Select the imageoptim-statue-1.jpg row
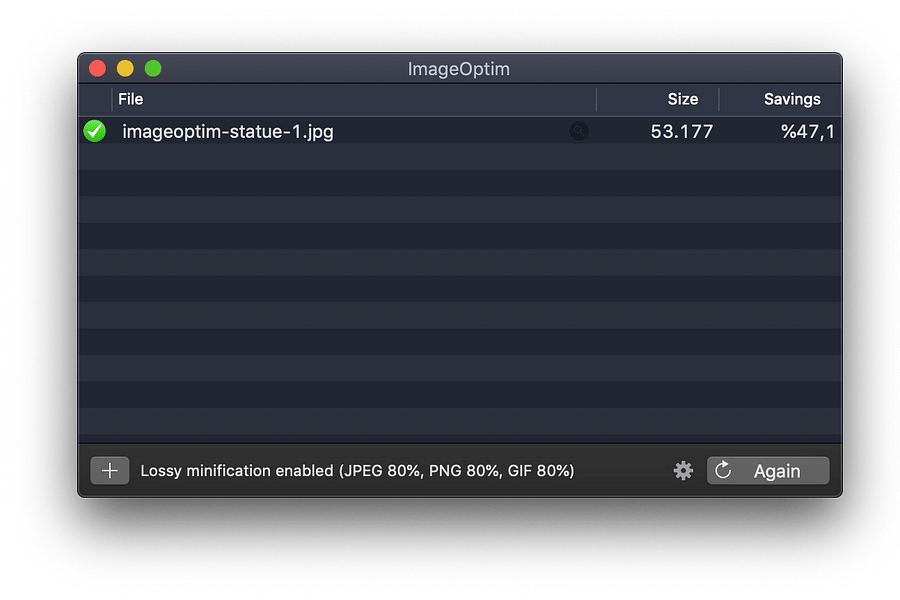Image resolution: width=900 pixels, height=600 pixels. 400,131
